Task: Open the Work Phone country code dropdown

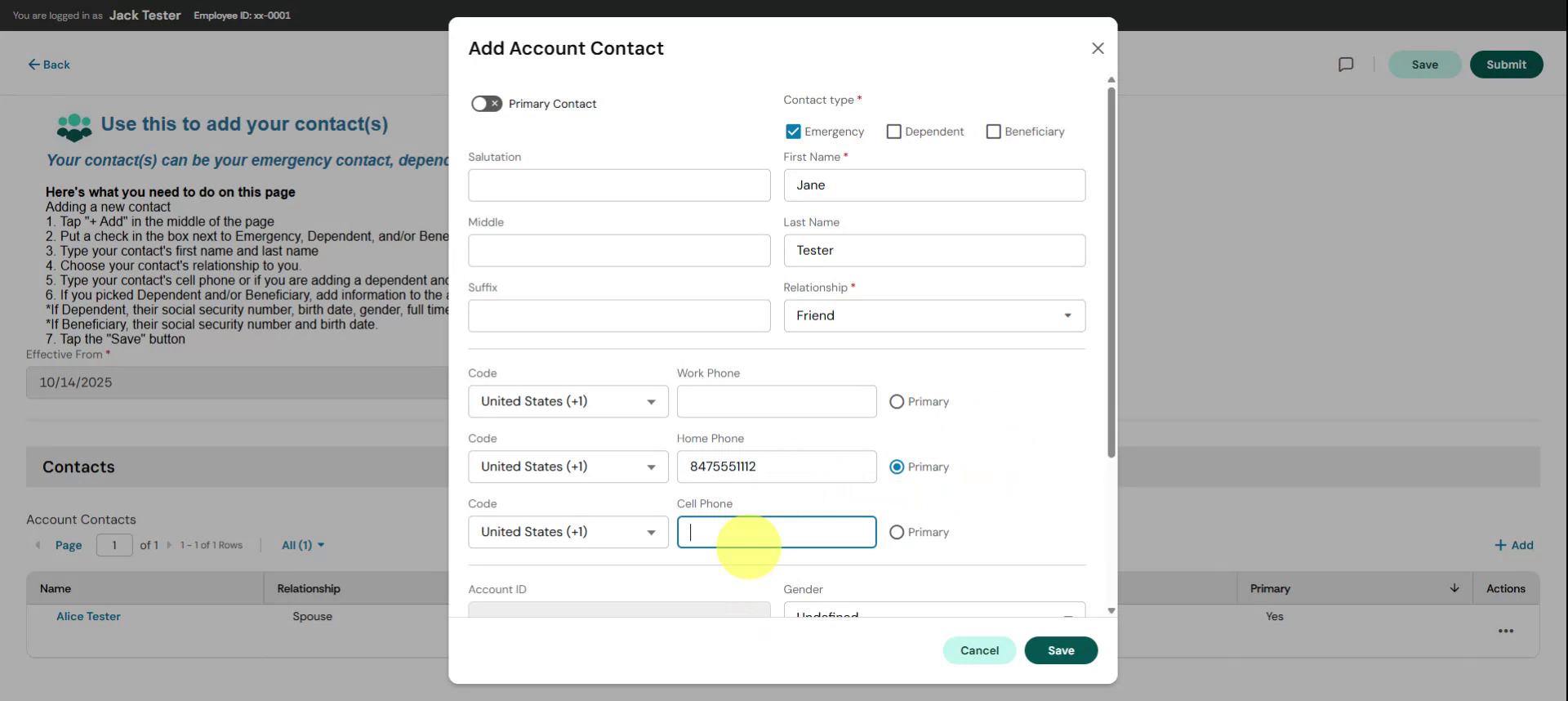Action: pyautogui.click(x=568, y=402)
